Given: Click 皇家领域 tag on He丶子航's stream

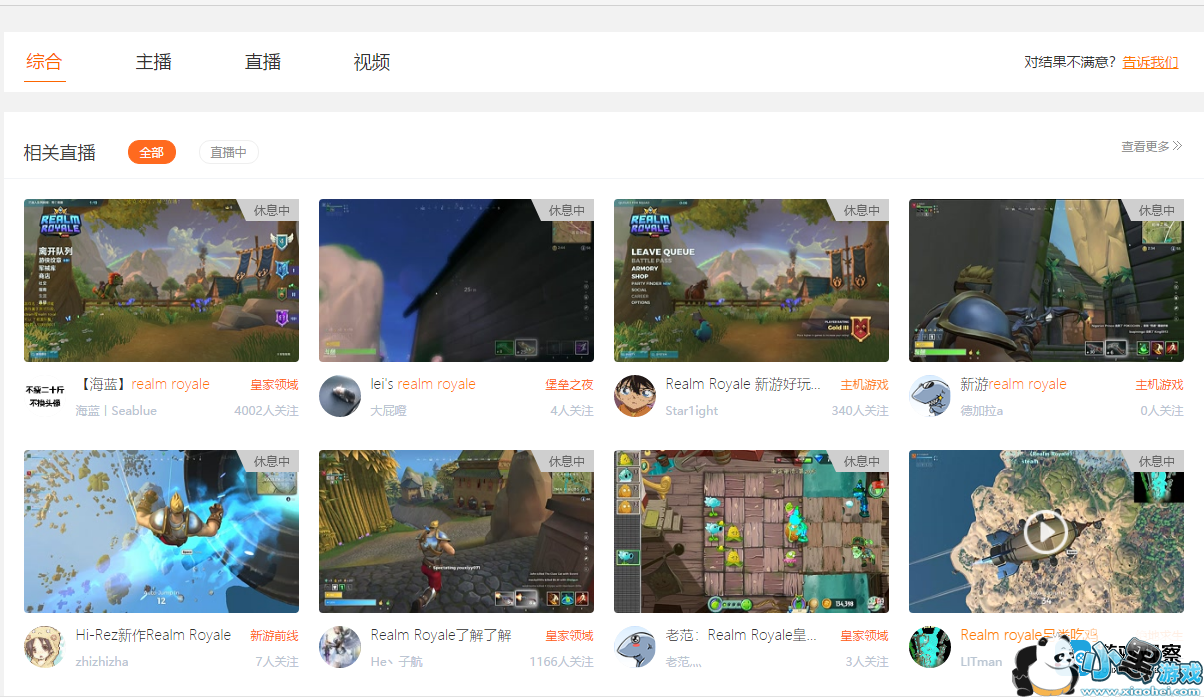Looking at the screenshot, I should (569, 636).
